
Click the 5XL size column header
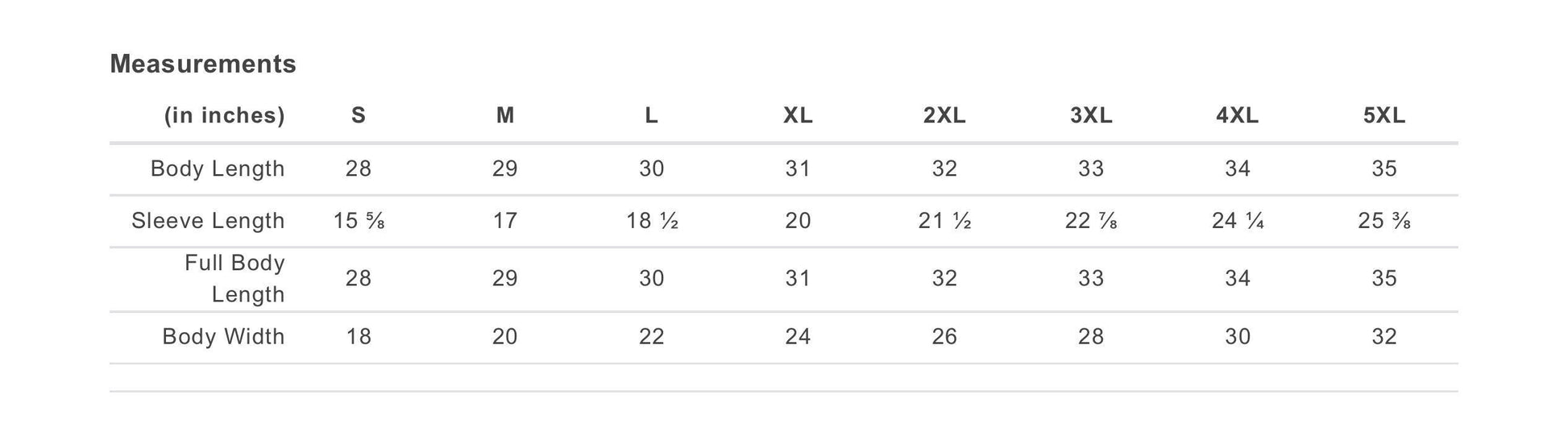click(x=1384, y=116)
